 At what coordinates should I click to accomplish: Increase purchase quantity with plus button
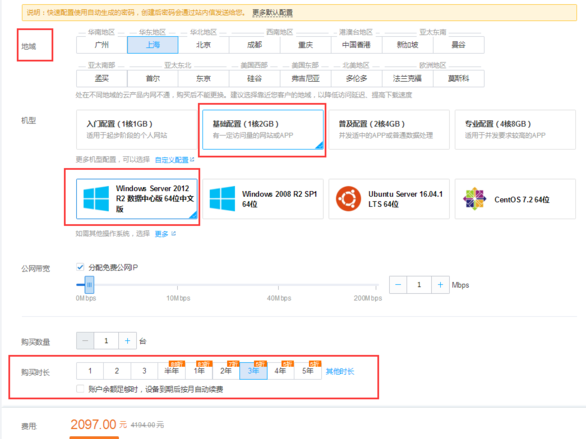coord(127,341)
